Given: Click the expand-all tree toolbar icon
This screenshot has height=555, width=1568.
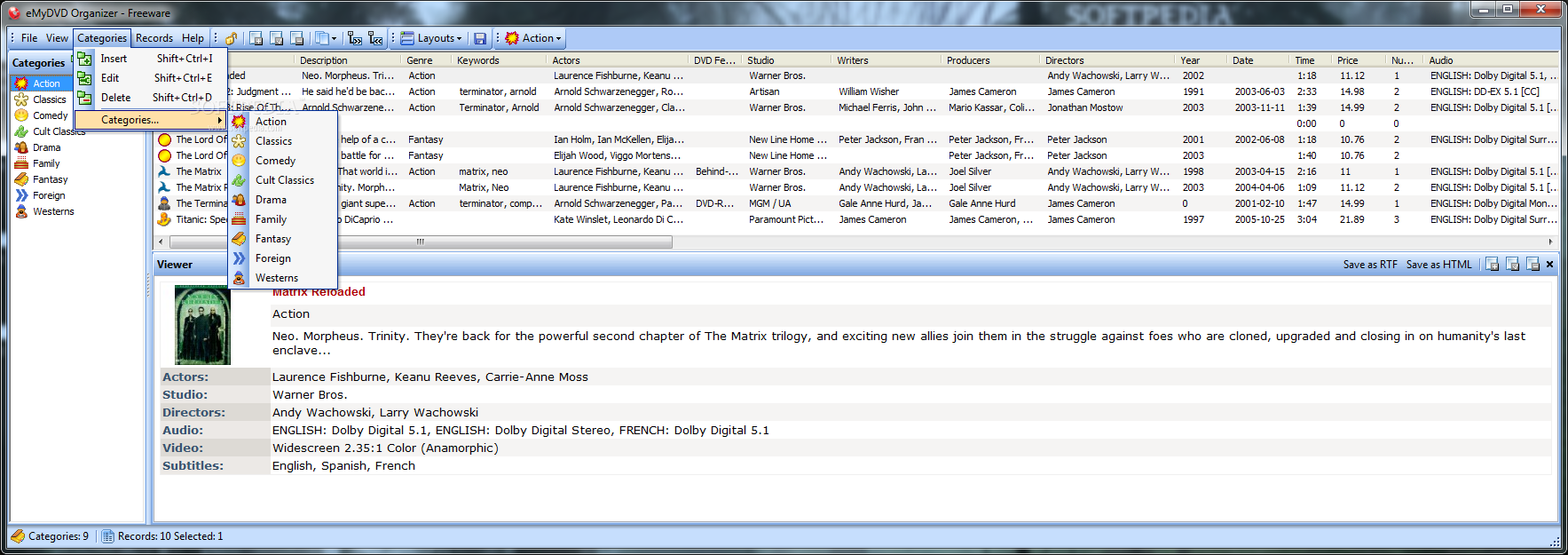Looking at the screenshot, I should tap(355, 38).
